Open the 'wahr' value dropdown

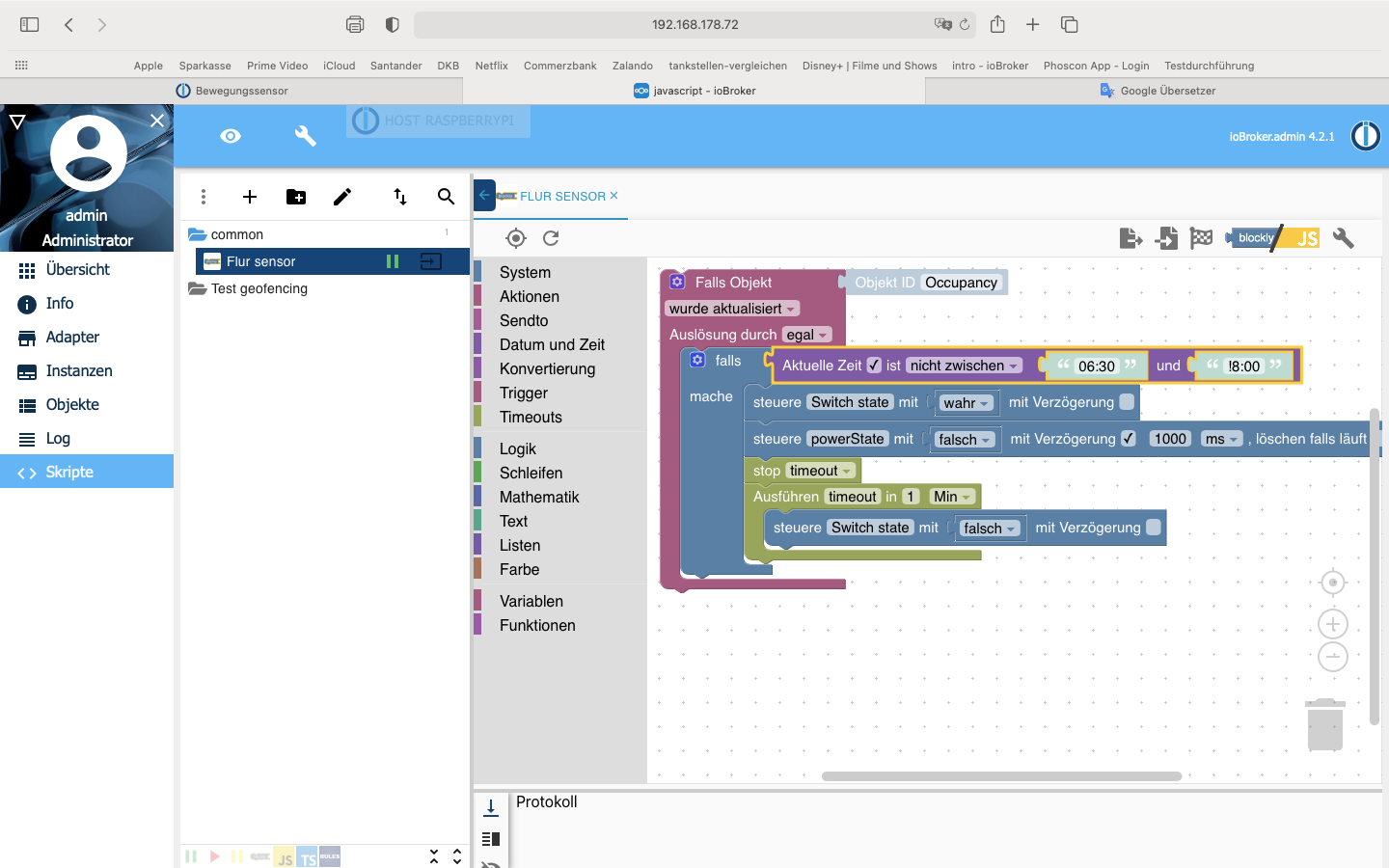click(966, 403)
